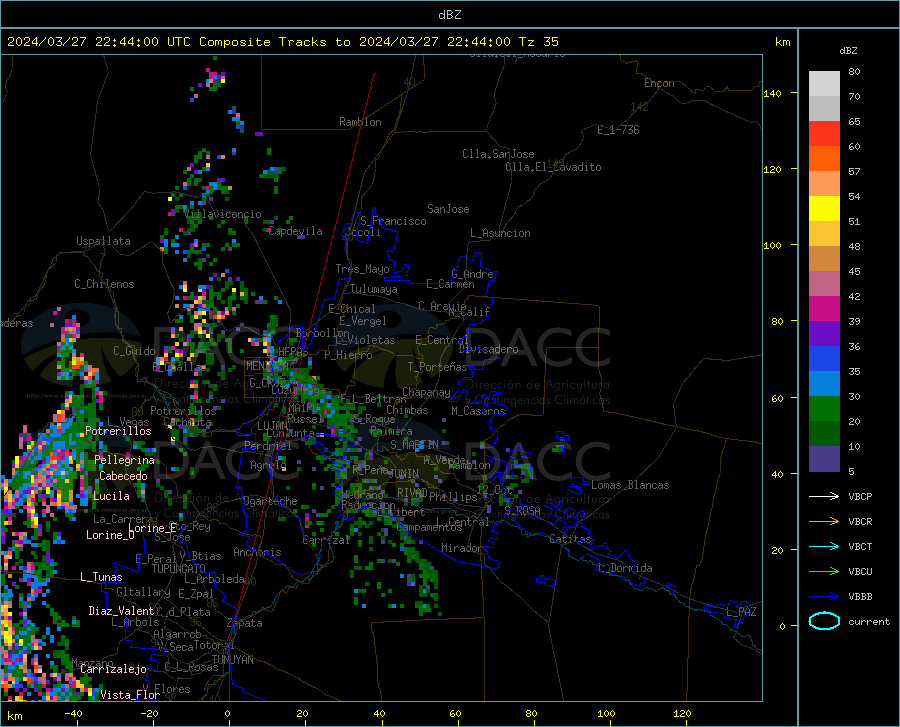Image resolution: width=900 pixels, height=727 pixels.
Task: Click the 'Mirador' label
Action: 462,548
